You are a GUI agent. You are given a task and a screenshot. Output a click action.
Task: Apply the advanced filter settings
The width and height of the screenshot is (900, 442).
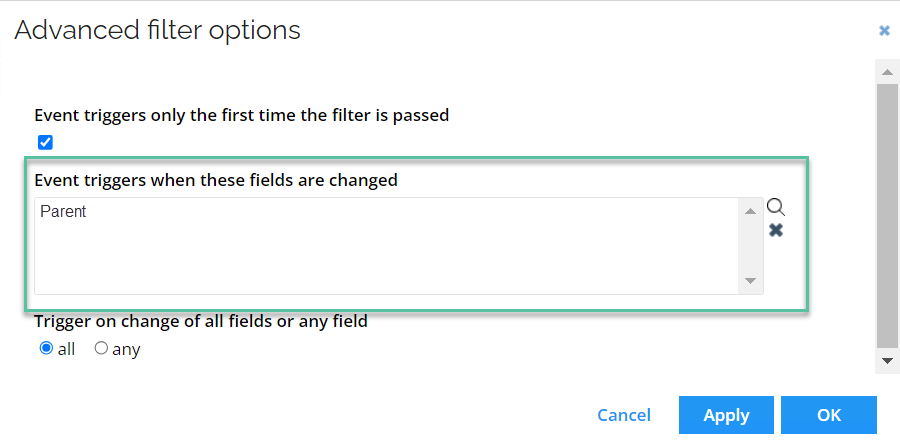[726, 415]
